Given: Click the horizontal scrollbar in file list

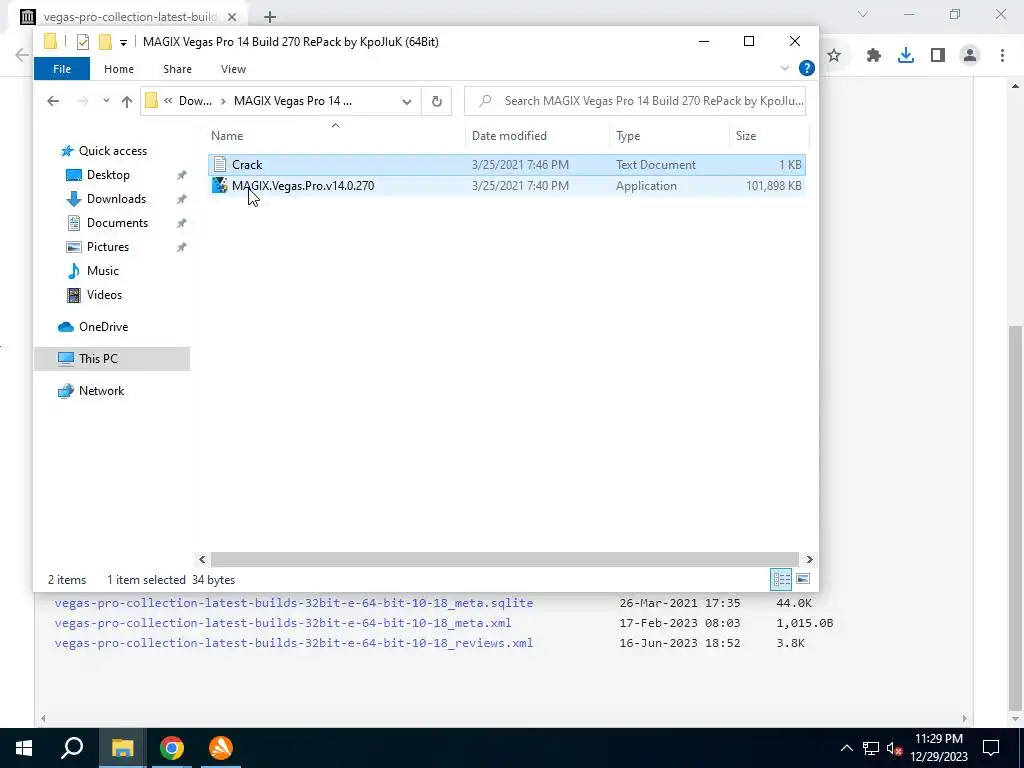Looking at the screenshot, I should click(505, 560).
